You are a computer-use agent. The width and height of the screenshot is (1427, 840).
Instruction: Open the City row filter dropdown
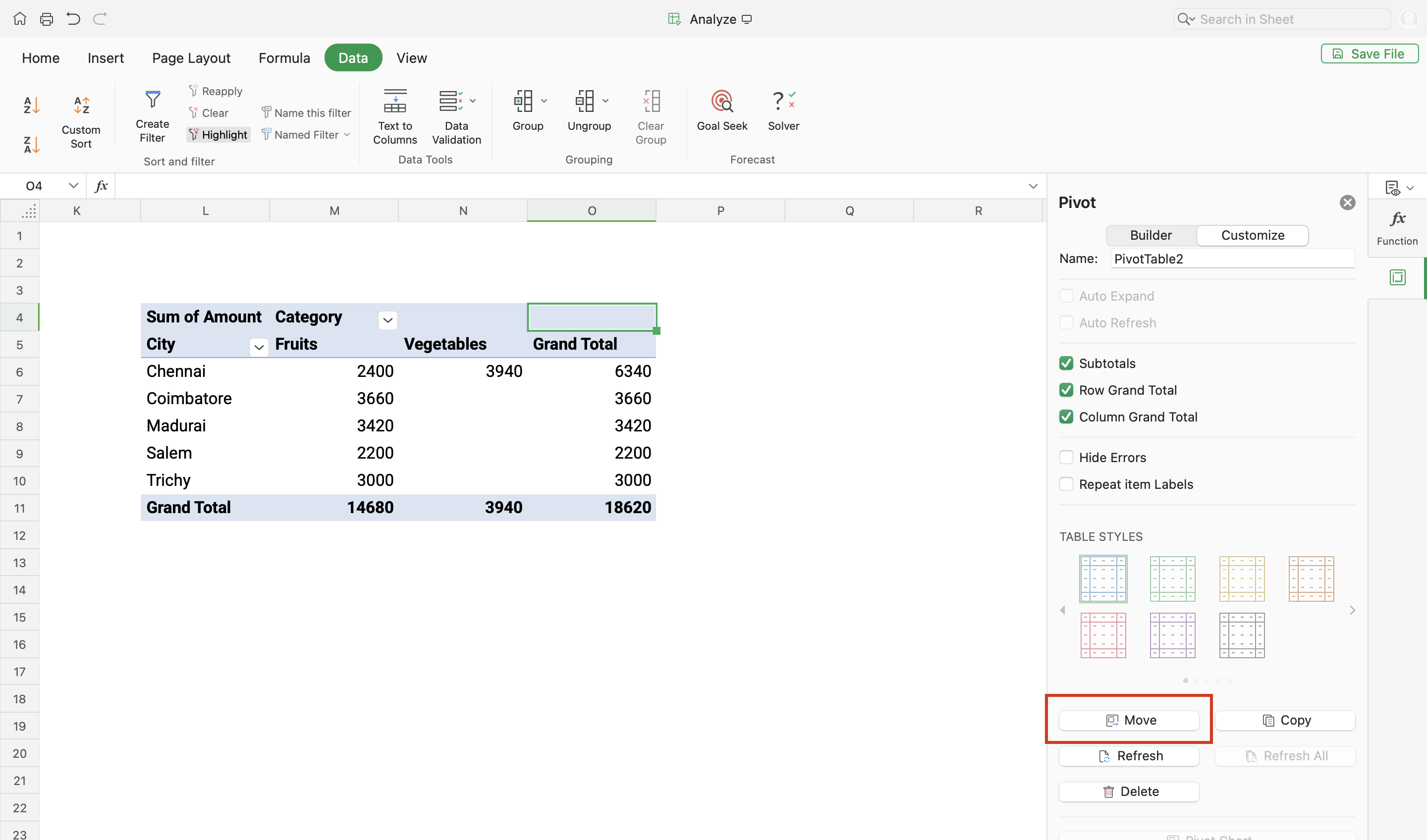[x=259, y=347]
